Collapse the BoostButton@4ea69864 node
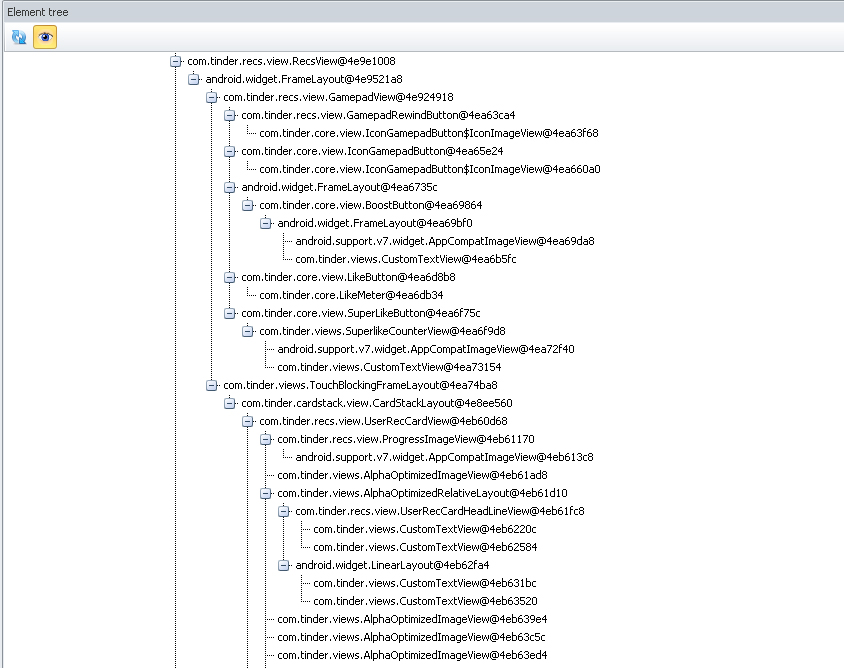 (x=248, y=205)
